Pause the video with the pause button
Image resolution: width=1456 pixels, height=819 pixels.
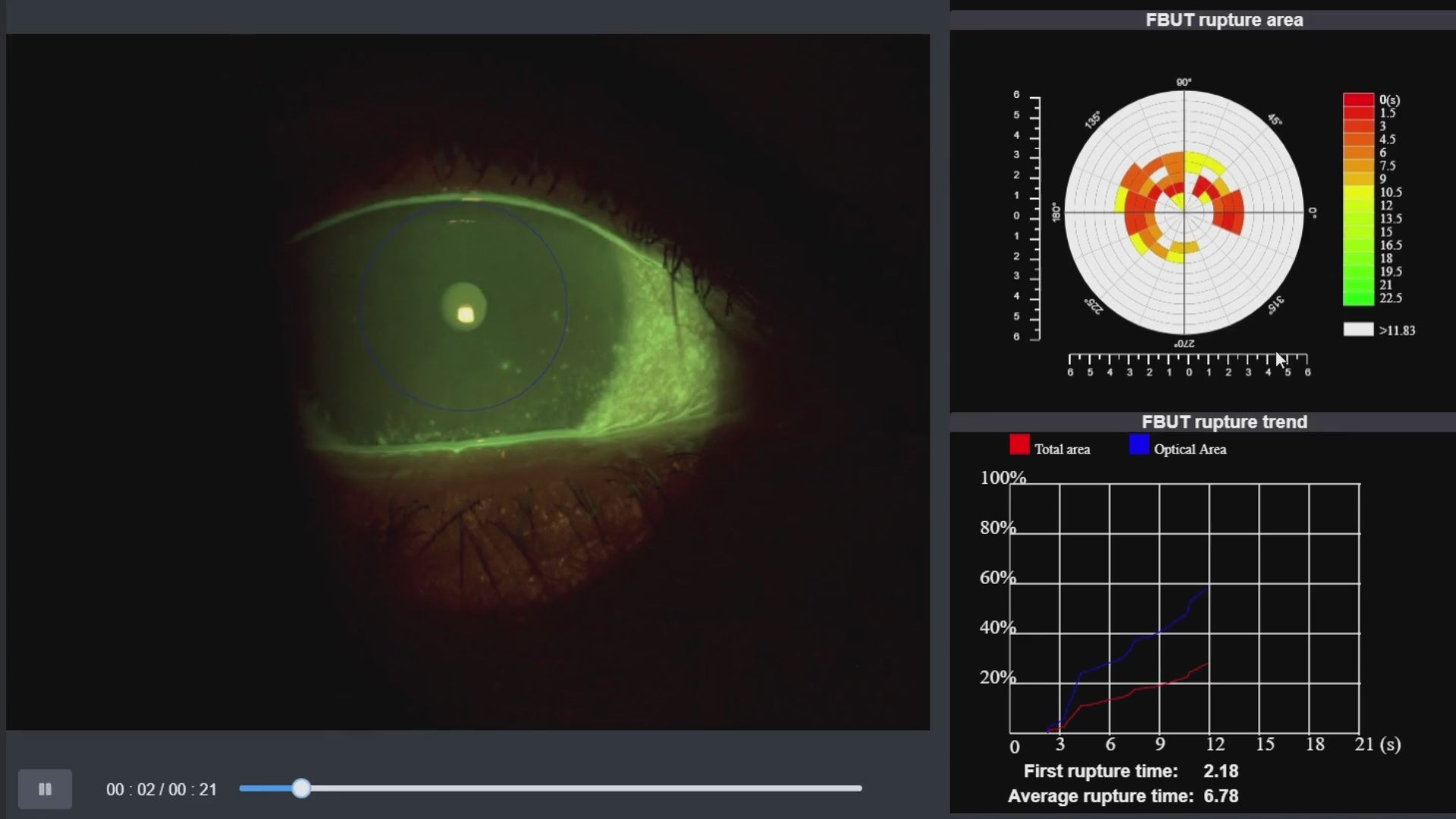pyautogui.click(x=45, y=789)
